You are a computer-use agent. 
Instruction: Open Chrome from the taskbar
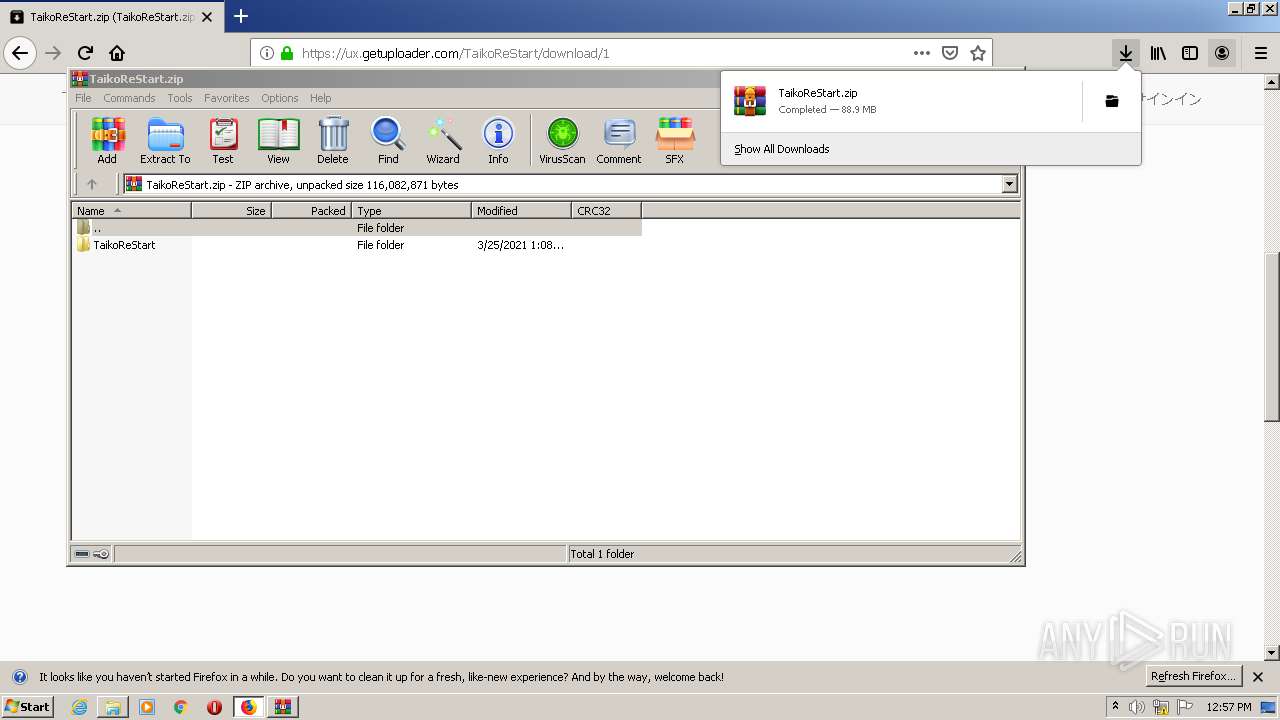coord(181,707)
